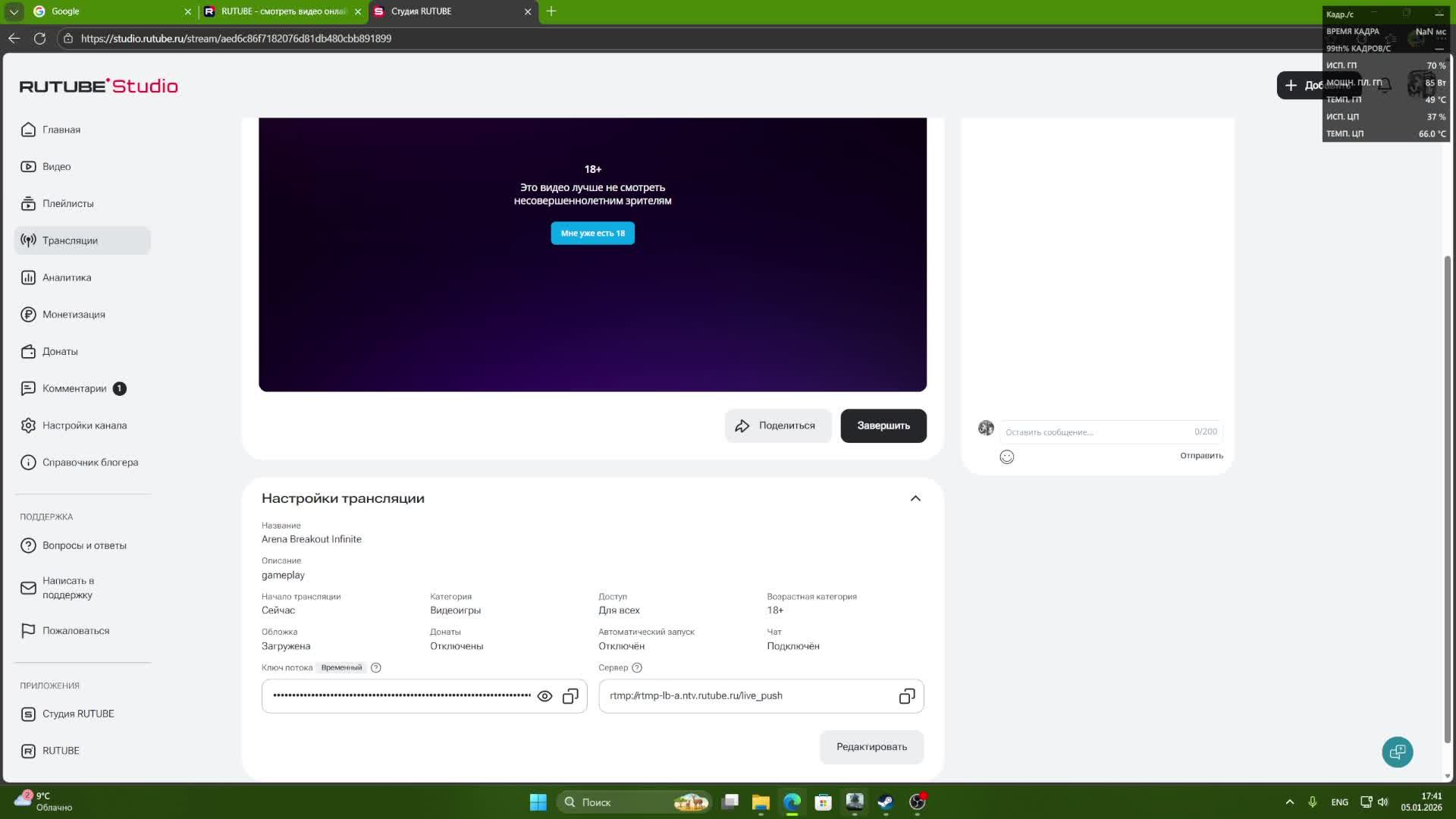This screenshot has height=819, width=1456.
Task: Show hidden system tray icons
Action: pos(1289,802)
